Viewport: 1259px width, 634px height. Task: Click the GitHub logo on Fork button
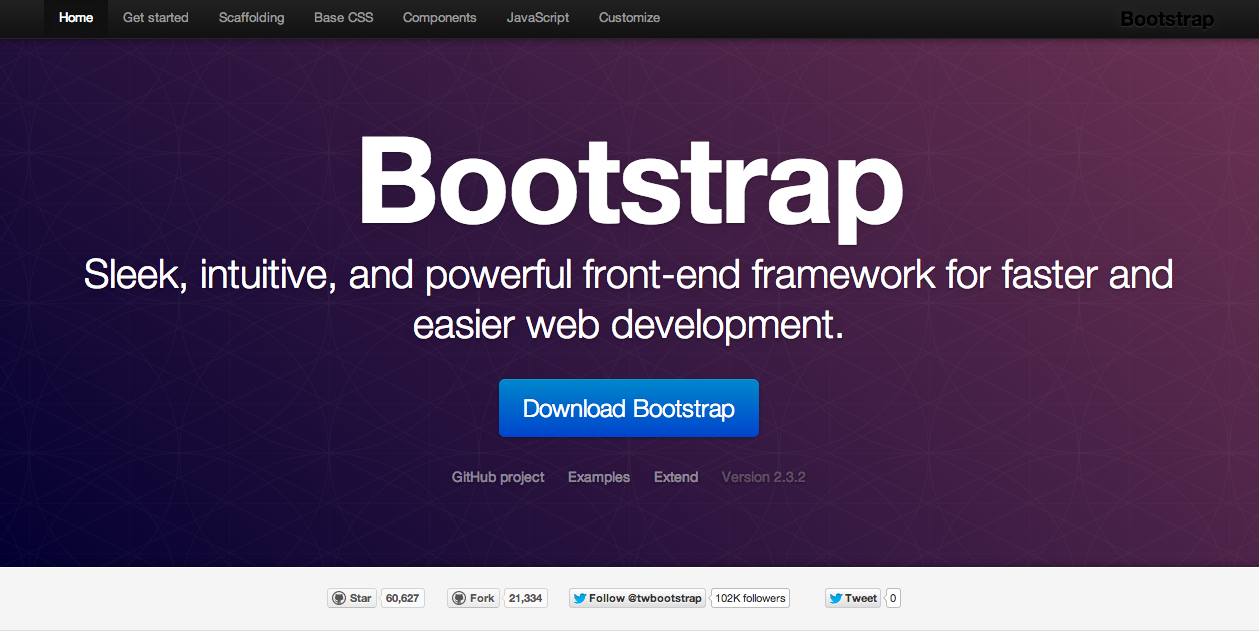459,598
